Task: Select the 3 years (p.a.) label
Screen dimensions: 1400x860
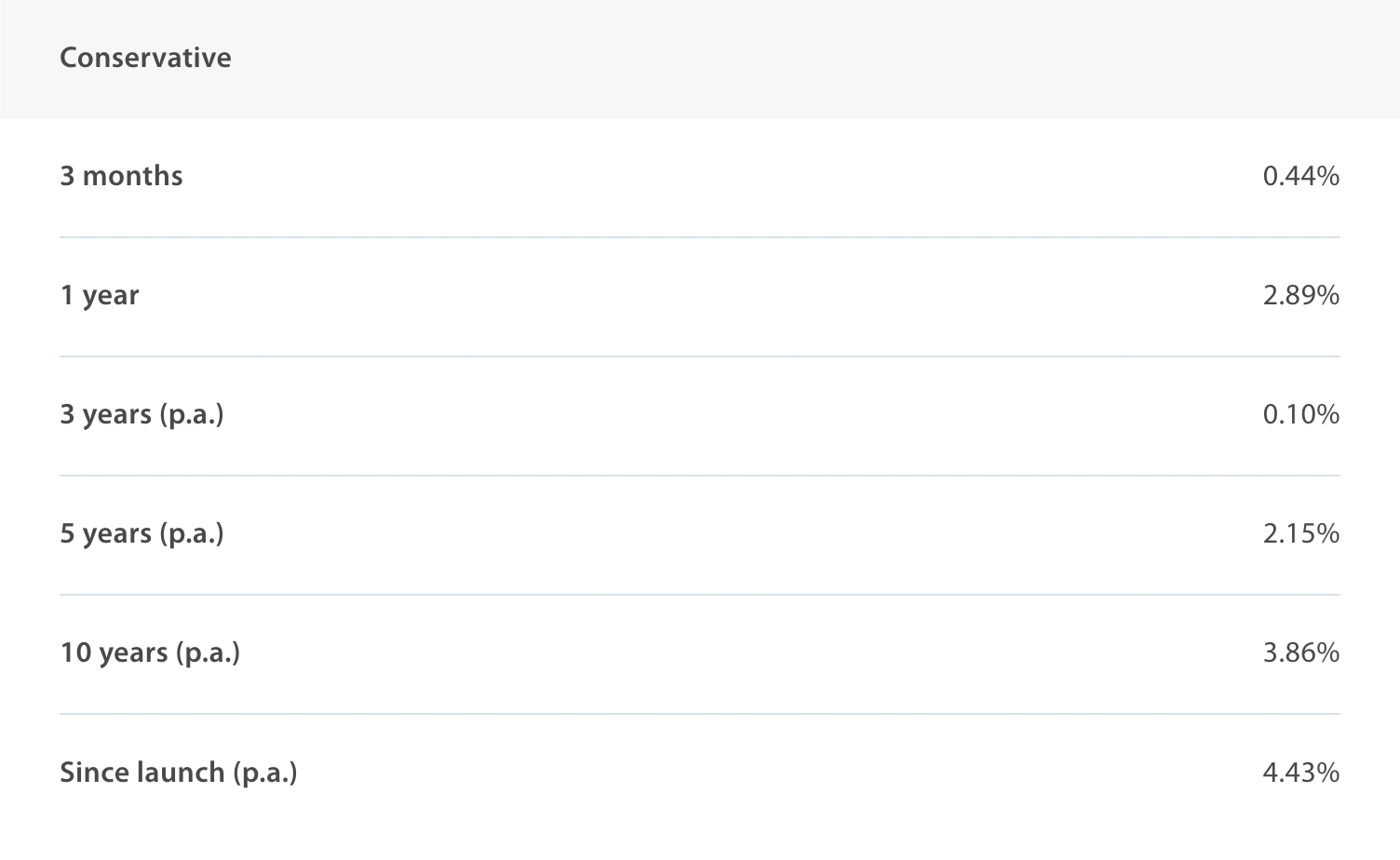Action: point(141,414)
